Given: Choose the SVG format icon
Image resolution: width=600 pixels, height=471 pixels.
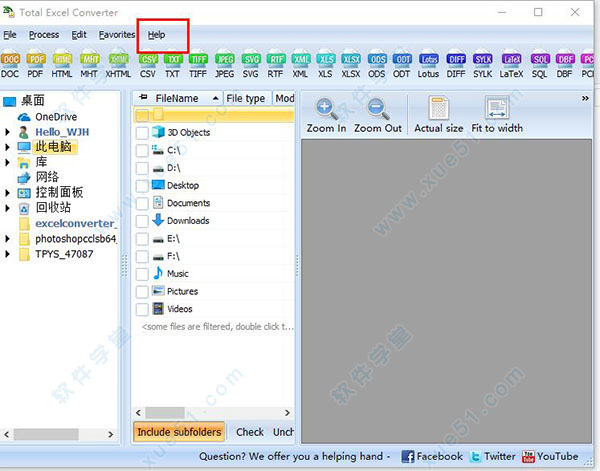Looking at the screenshot, I should pyautogui.click(x=251, y=65).
